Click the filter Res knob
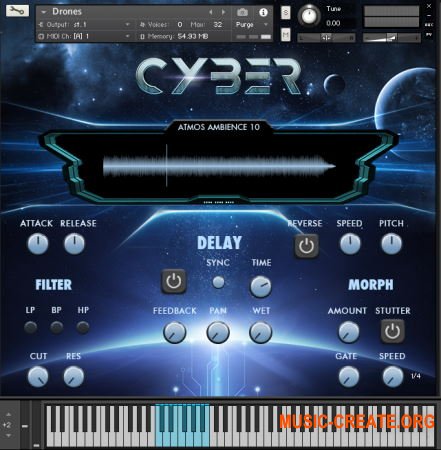 [74, 377]
